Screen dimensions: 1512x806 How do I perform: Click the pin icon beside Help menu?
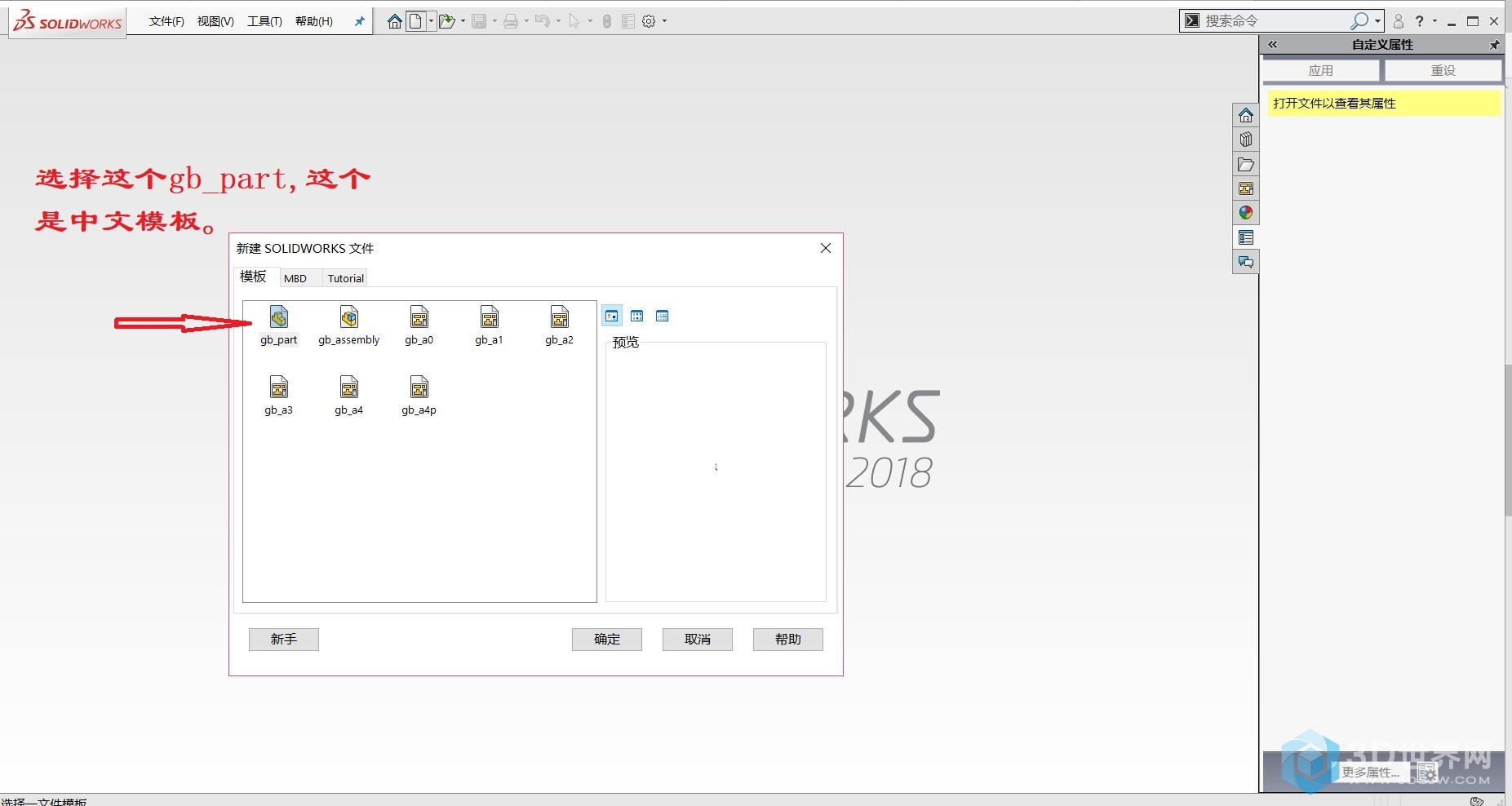[x=359, y=21]
